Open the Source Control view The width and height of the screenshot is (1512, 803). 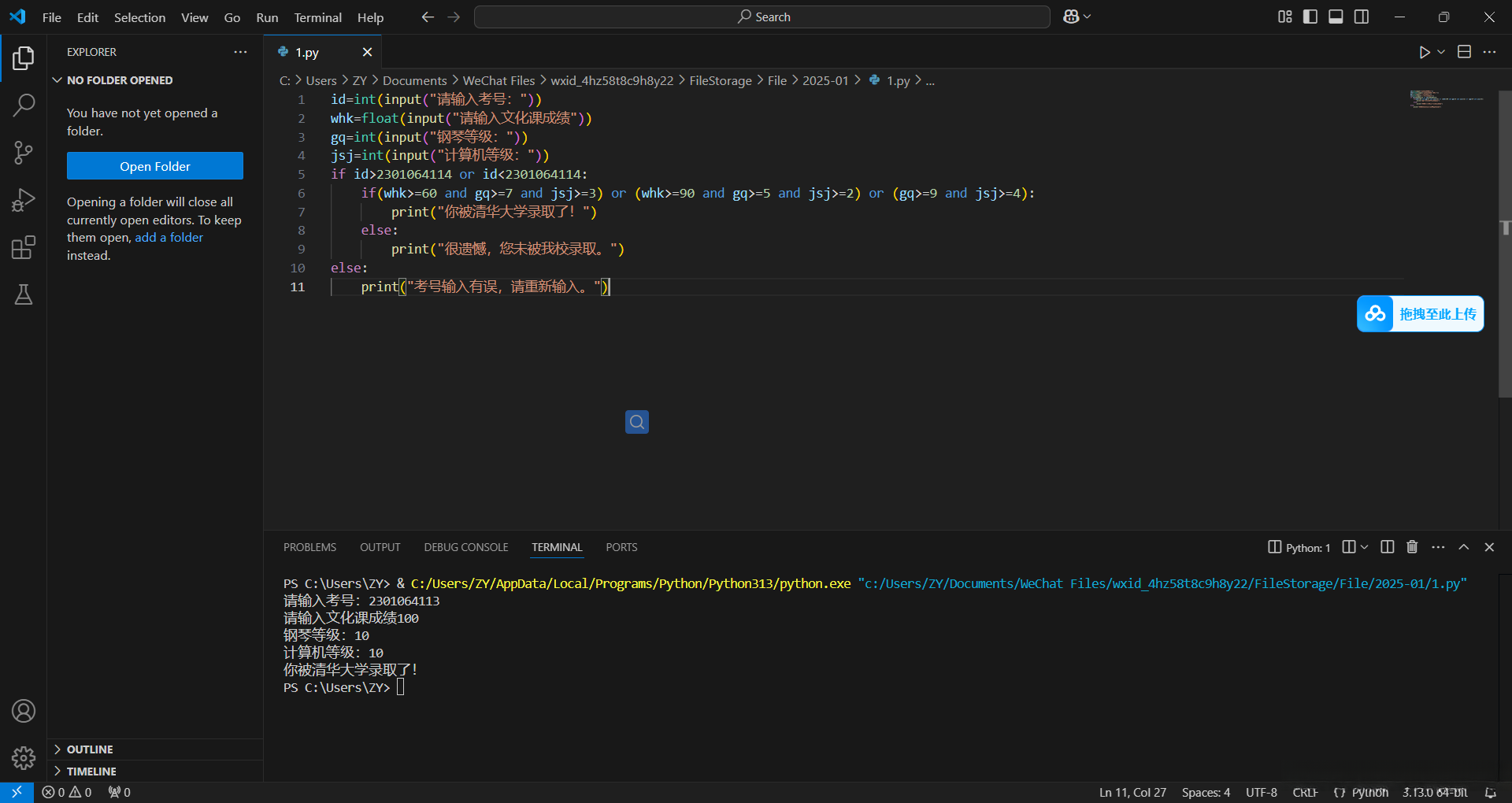(24, 153)
